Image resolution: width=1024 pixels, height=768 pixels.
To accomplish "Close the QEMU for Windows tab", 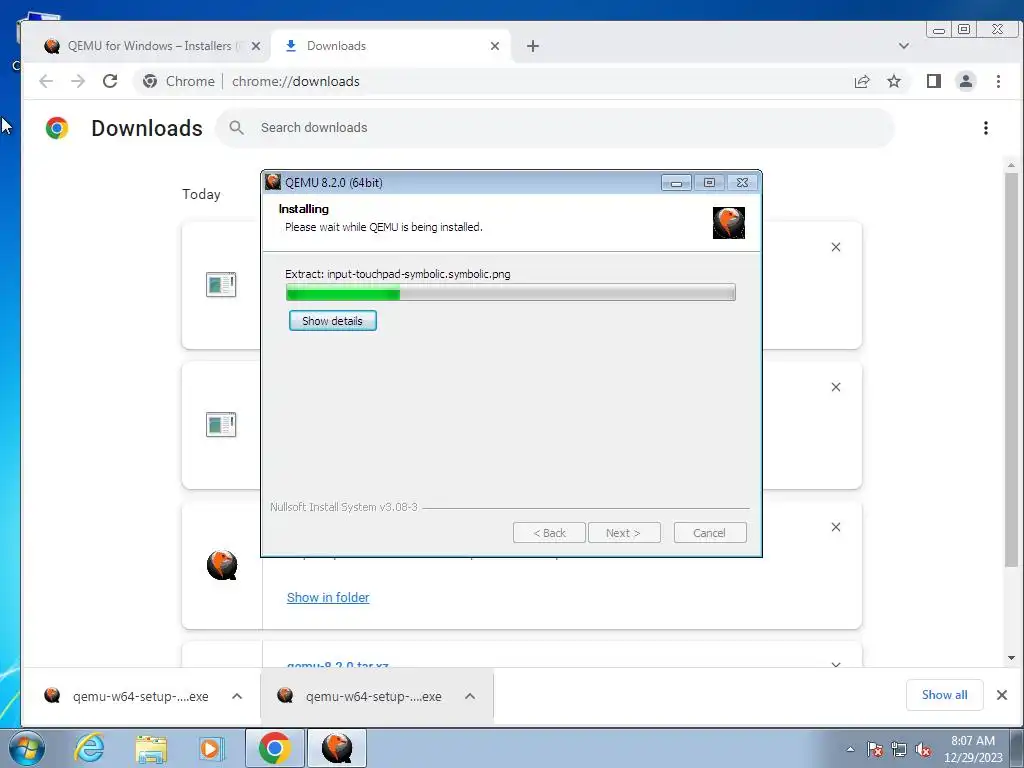I will click(x=255, y=46).
